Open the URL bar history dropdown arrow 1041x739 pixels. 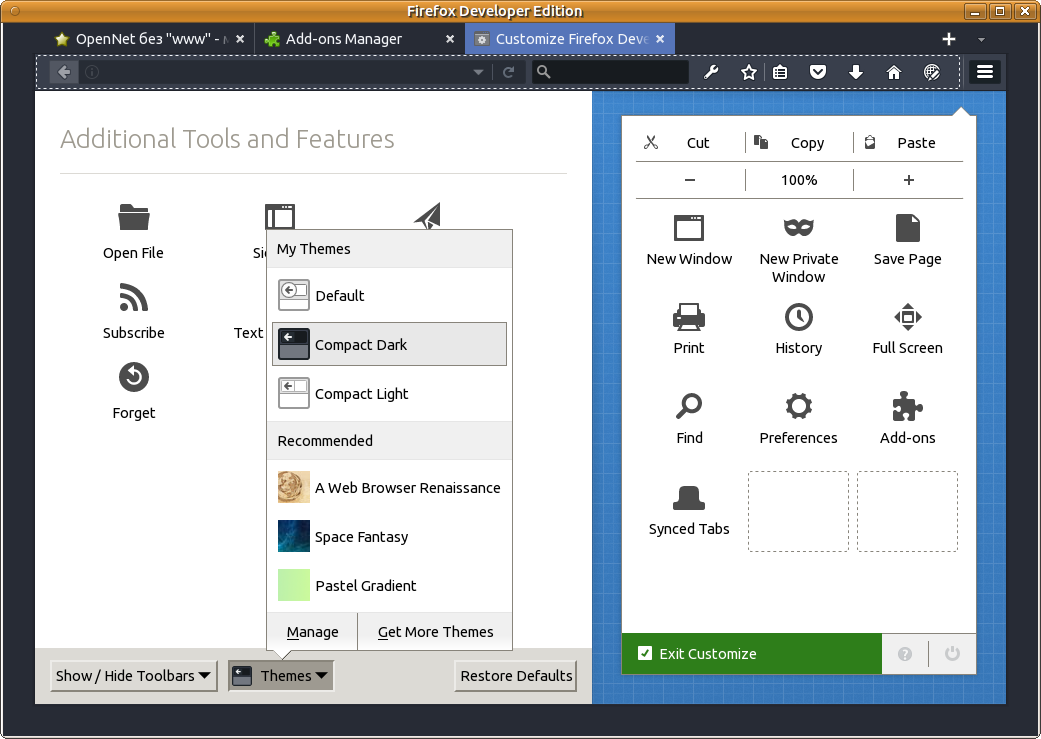point(479,72)
